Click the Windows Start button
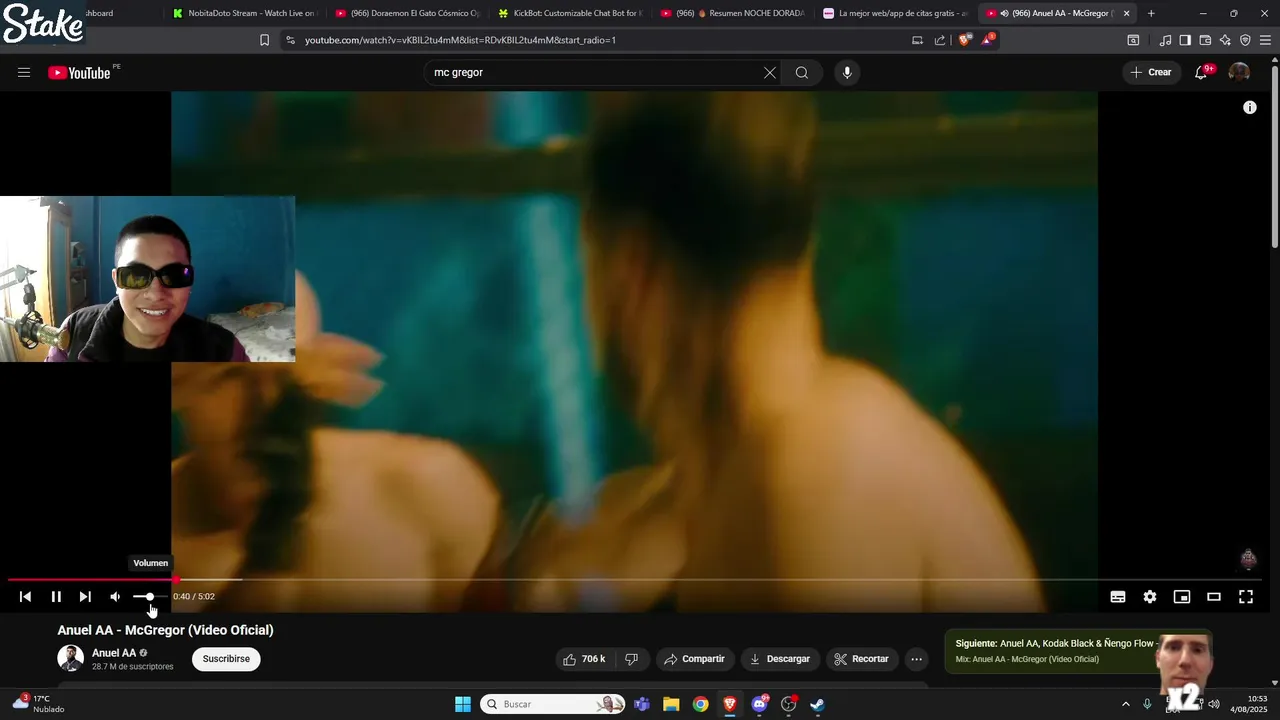 [463, 704]
